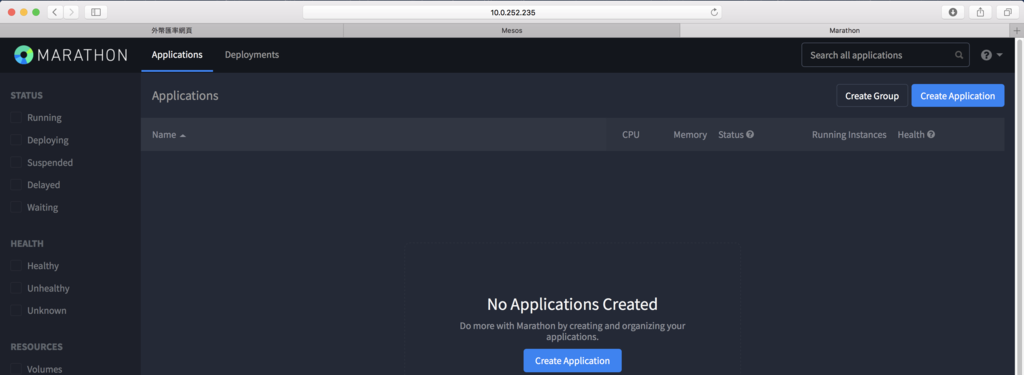1024x375 pixels.
Task: Sort by Memory column header
Action: click(x=690, y=135)
